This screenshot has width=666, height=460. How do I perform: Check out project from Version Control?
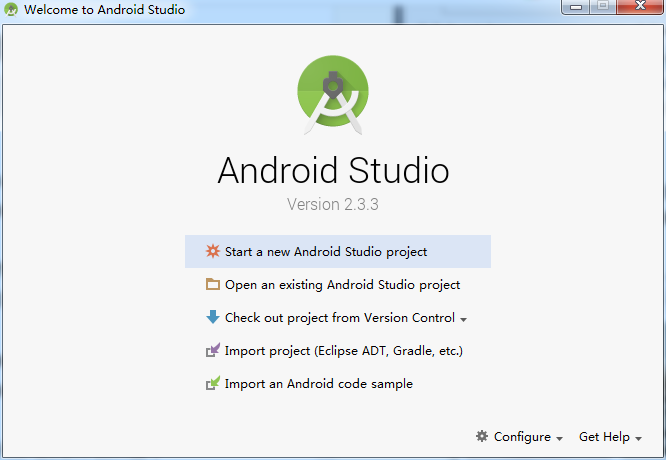(x=338, y=318)
